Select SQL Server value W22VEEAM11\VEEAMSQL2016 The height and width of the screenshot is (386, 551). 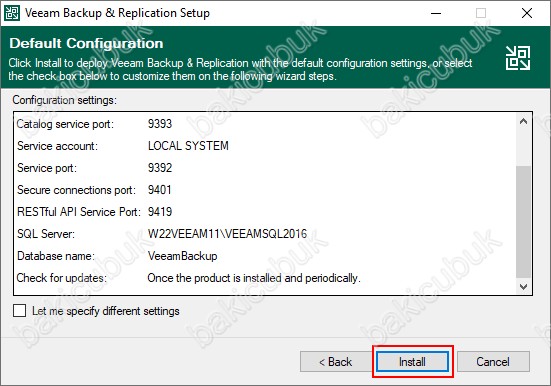pos(227,234)
